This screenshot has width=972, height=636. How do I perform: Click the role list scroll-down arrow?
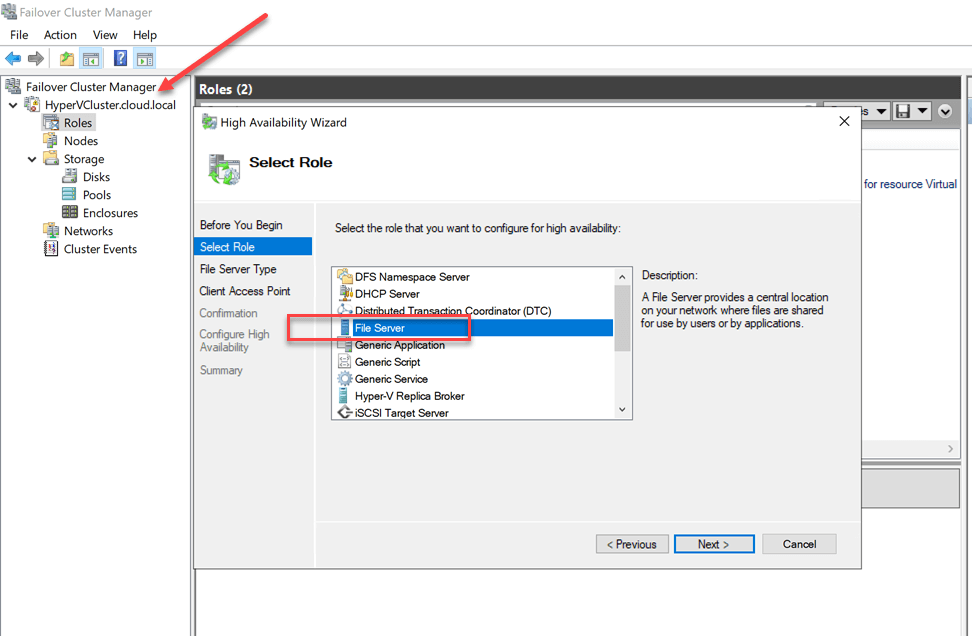(622, 410)
